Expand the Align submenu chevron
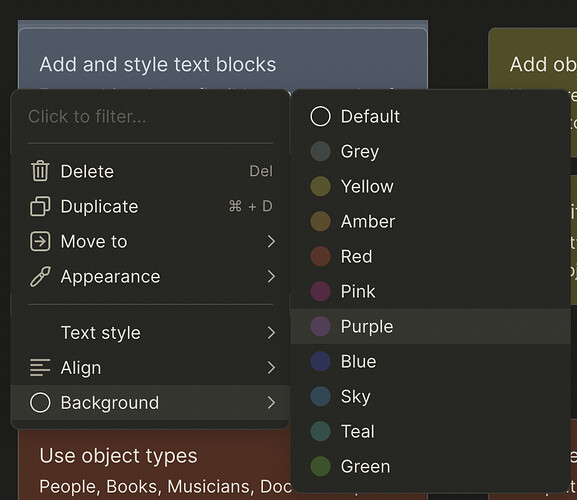 click(x=271, y=368)
